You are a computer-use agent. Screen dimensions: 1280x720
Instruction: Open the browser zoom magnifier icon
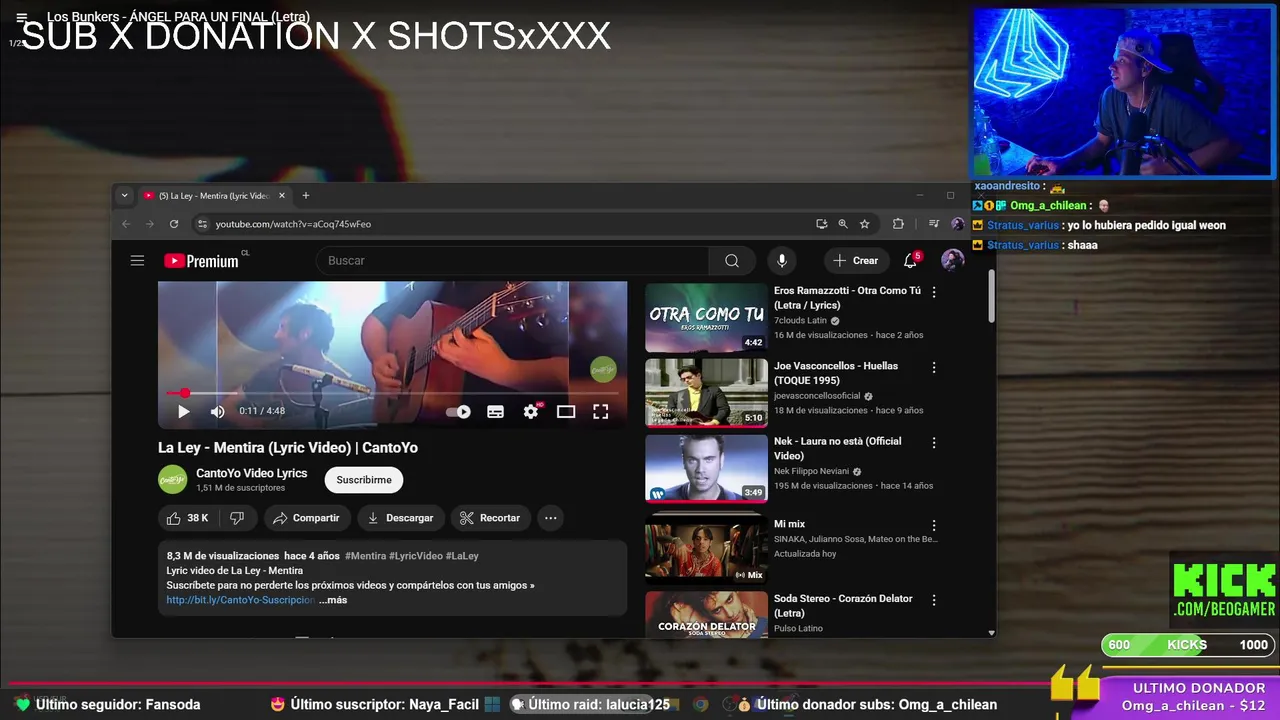click(843, 224)
